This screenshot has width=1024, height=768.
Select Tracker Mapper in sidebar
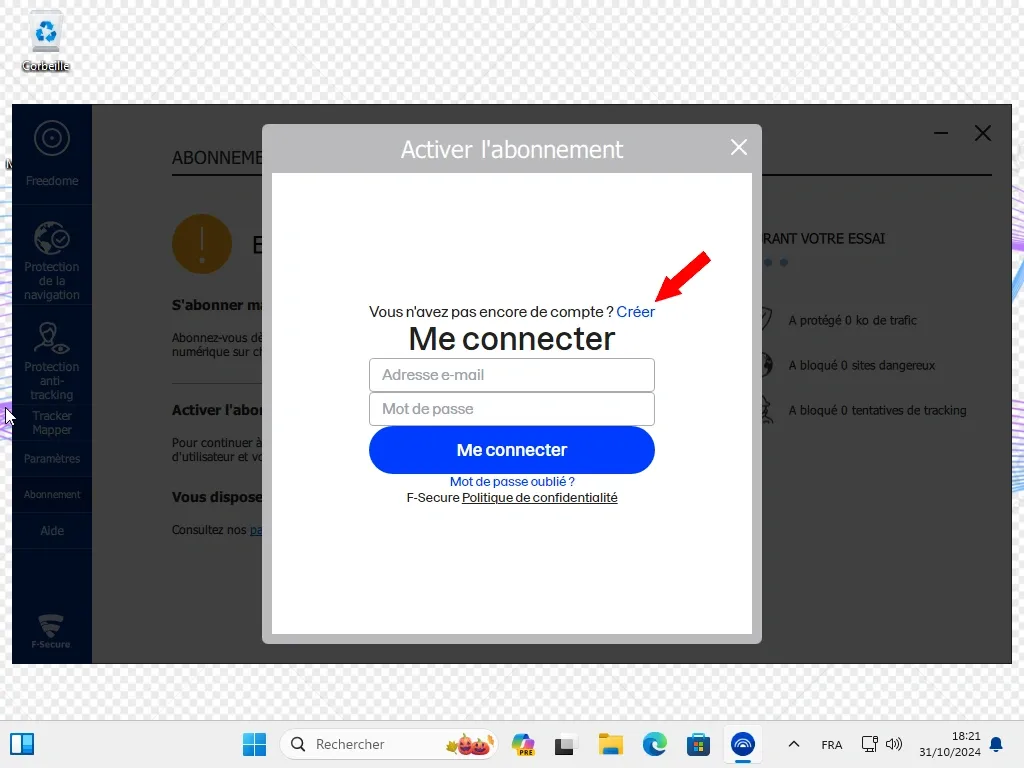(52, 423)
